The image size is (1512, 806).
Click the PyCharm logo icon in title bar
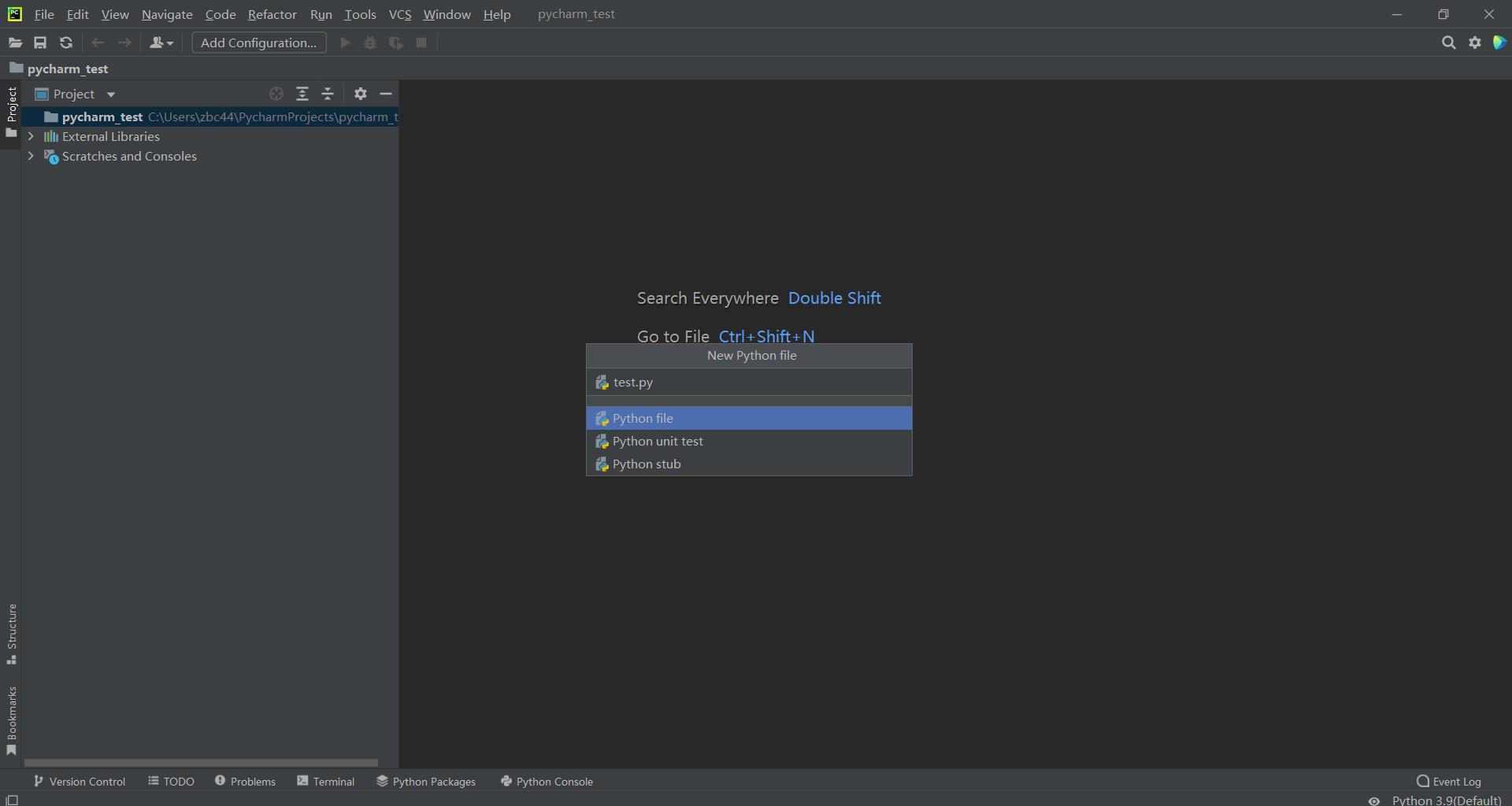pos(15,14)
